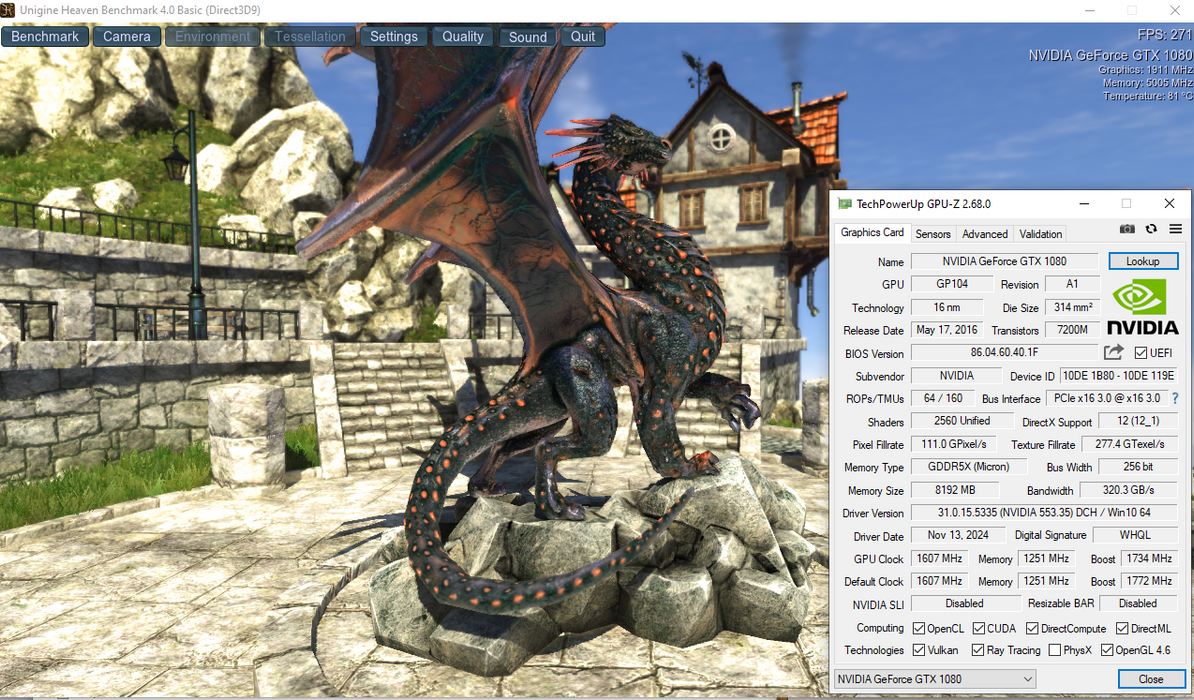Click the NVIDIA logo in GPU-Z

coord(1142,307)
